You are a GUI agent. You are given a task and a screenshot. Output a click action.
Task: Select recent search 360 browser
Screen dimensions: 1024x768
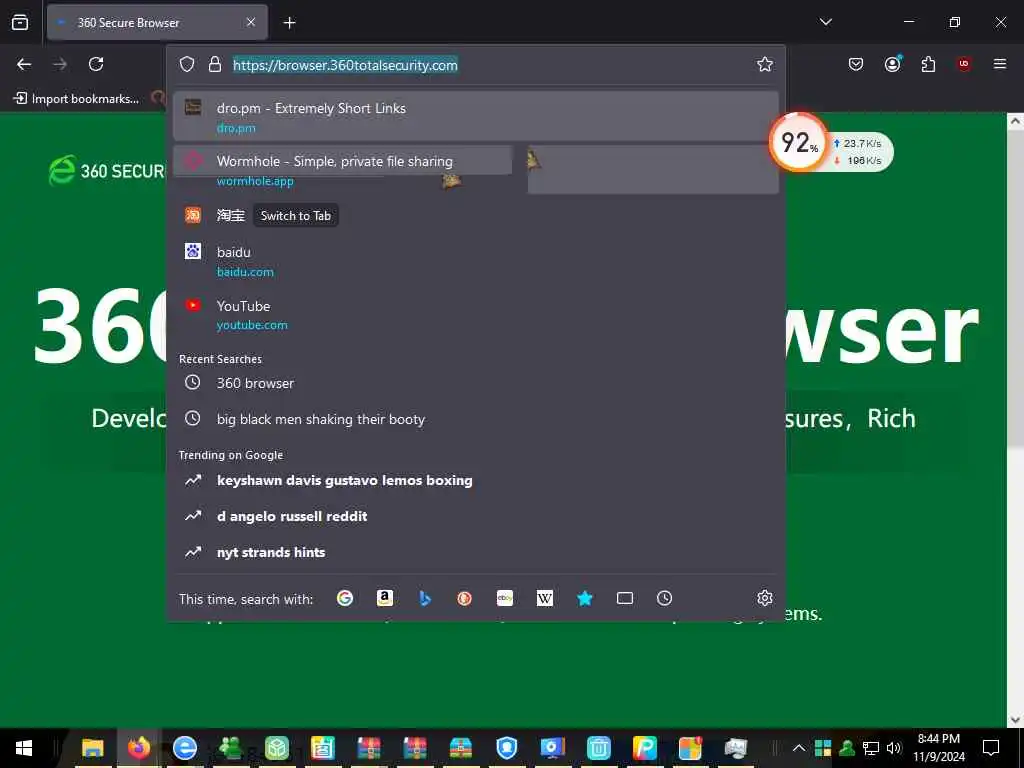pyautogui.click(x=475, y=383)
